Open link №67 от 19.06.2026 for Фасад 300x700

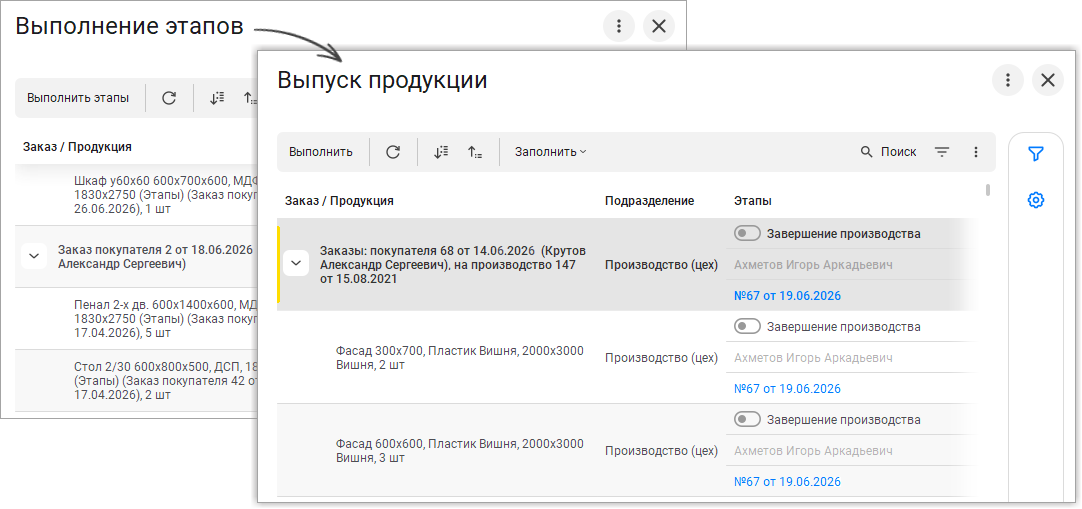[x=787, y=389]
